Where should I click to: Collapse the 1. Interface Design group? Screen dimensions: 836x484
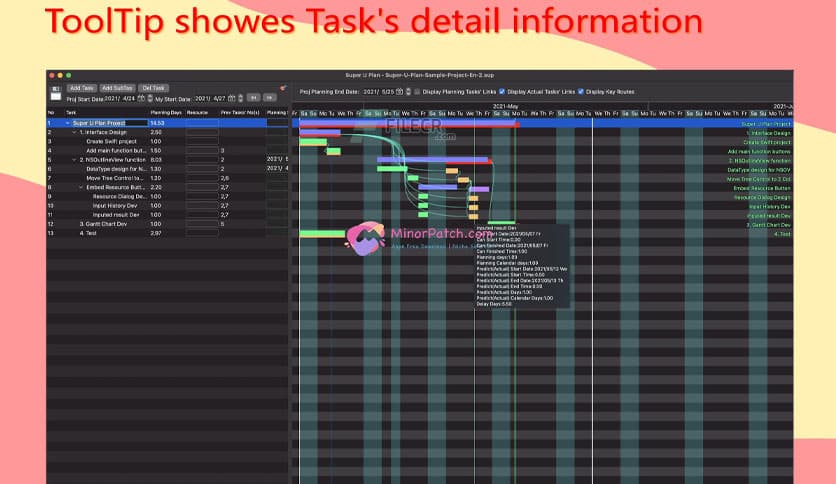(x=74, y=132)
